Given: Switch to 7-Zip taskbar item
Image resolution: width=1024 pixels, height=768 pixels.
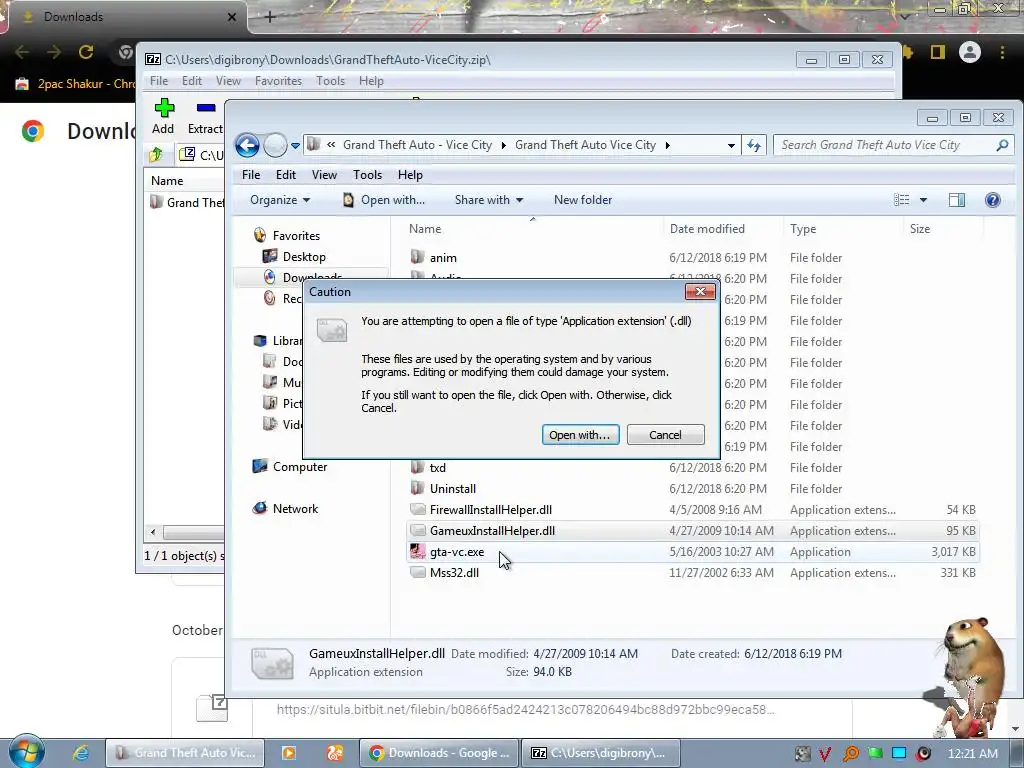Looking at the screenshot, I should 599,753.
